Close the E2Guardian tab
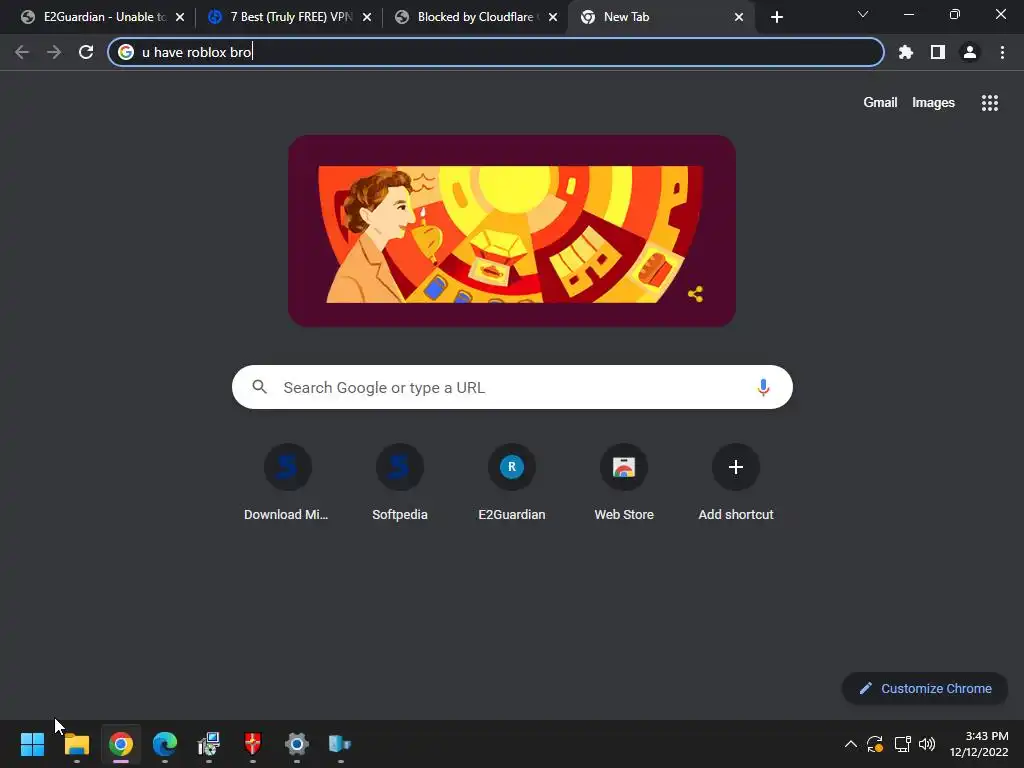Image resolution: width=1024 pixels, height=768 pixels. point(180,17)
